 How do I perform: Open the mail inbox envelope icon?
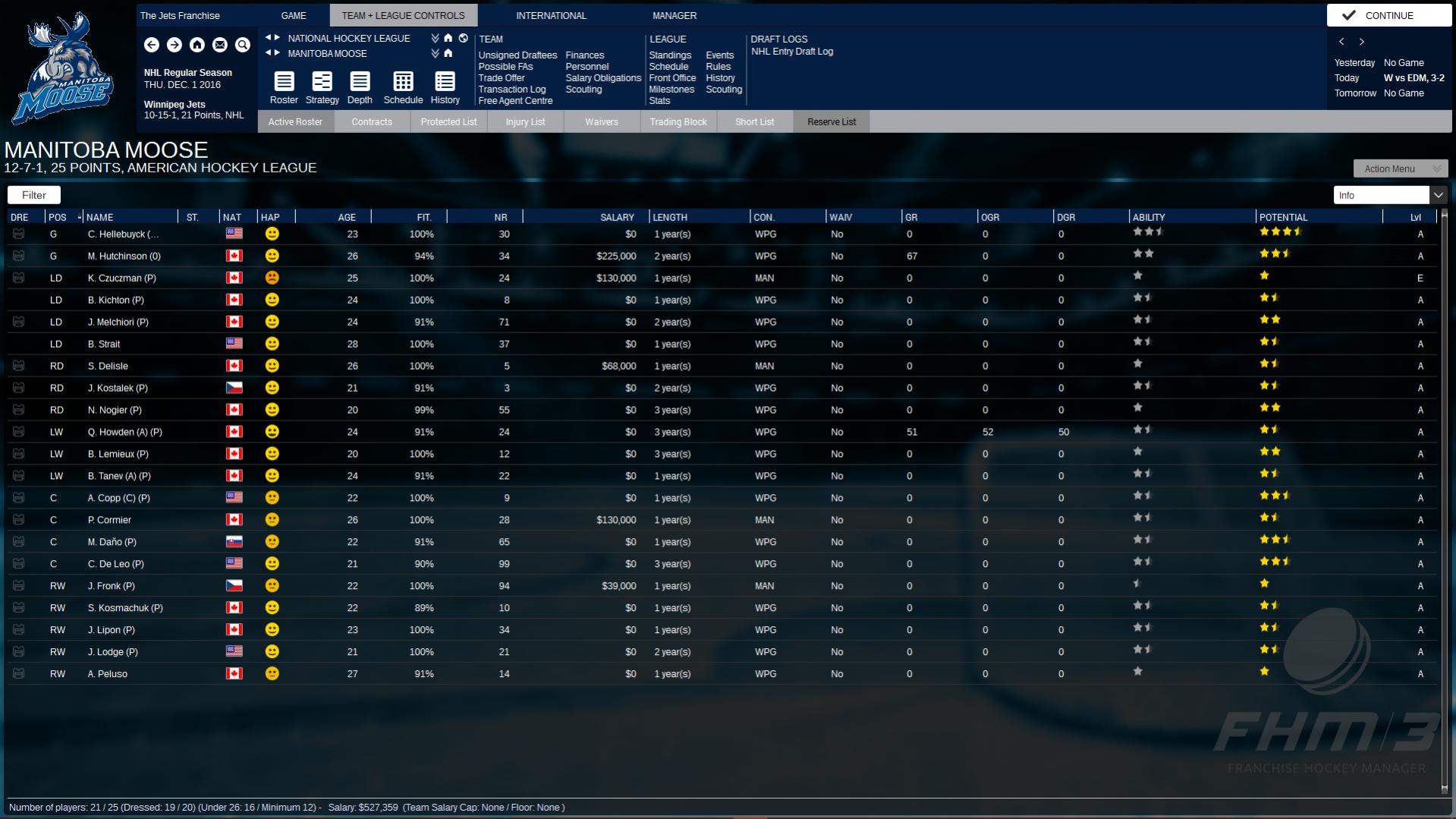pyautogui.click(x=220, y=45)
